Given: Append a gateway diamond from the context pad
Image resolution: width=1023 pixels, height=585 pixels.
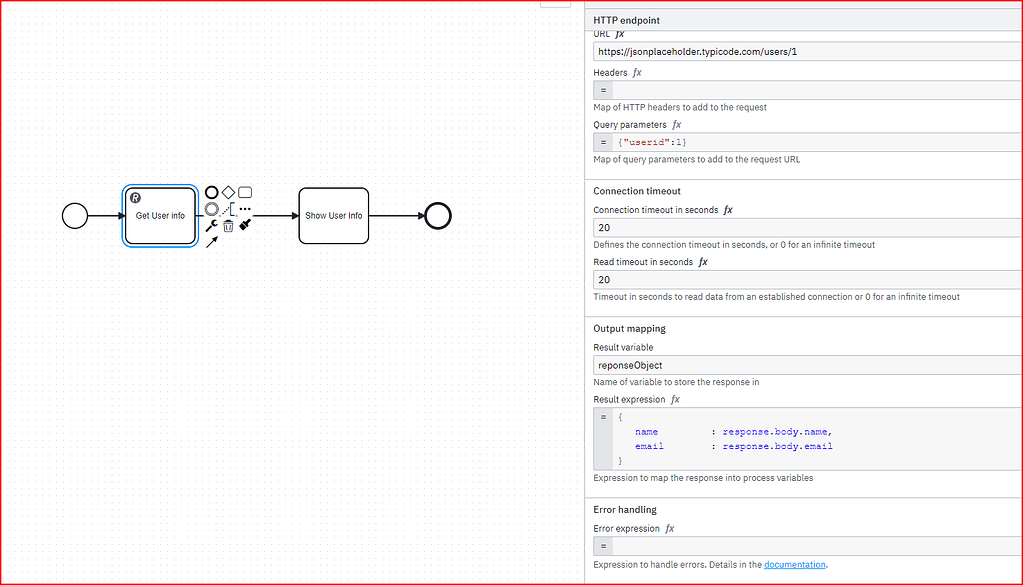Looking at the screenshot, I should point(228,192).
